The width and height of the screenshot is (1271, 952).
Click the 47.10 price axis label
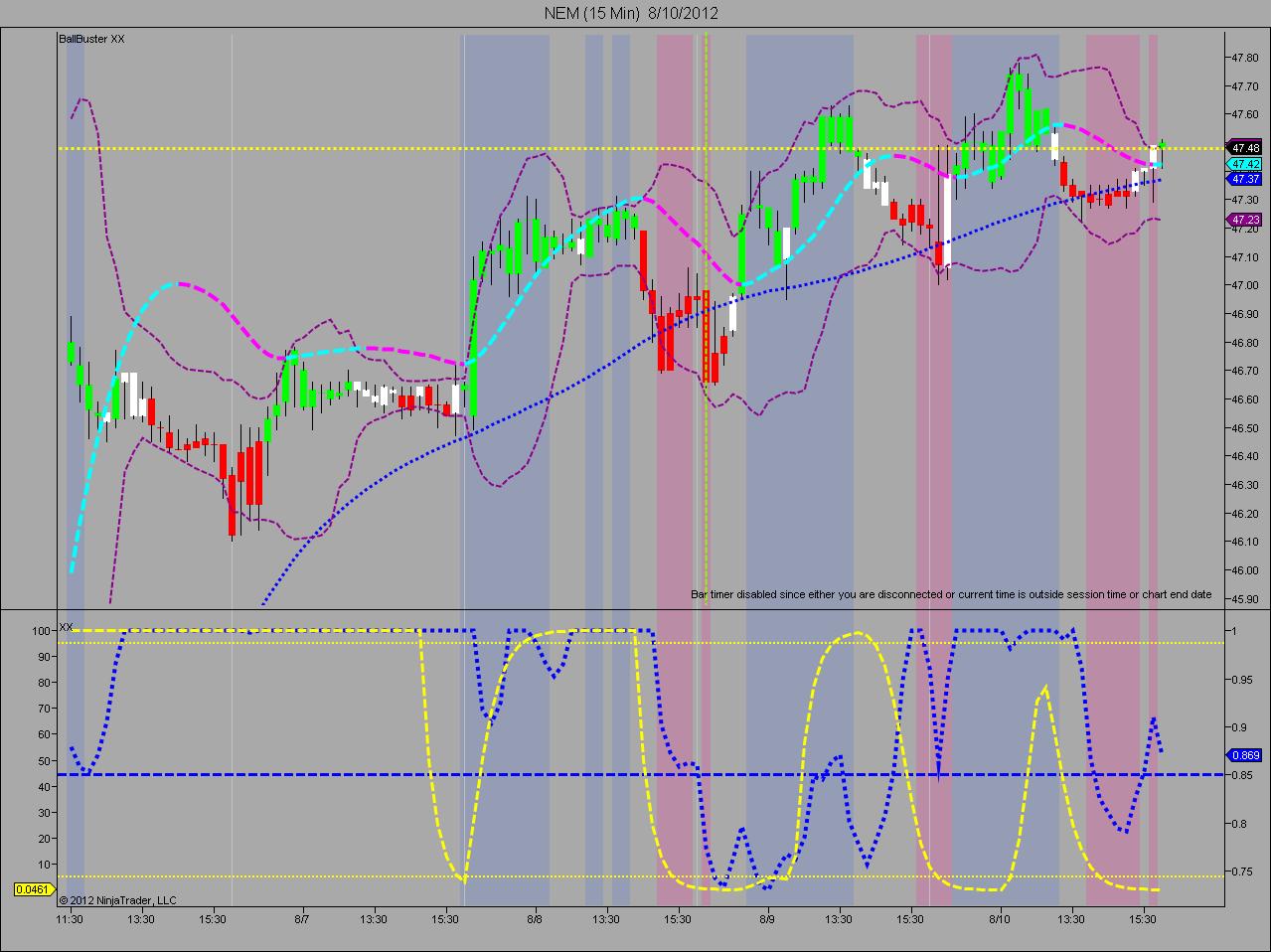coord(1246,257)
